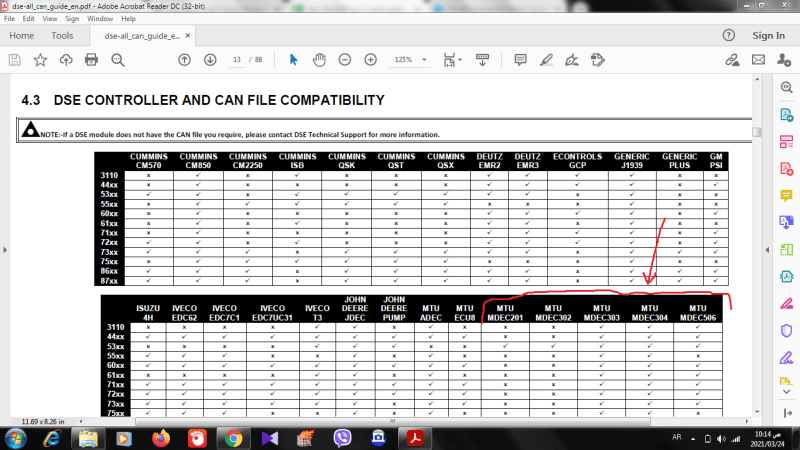The image size is (800, 450).
Task: Open Export PDF in the right pane
Action: coord(786,115)
